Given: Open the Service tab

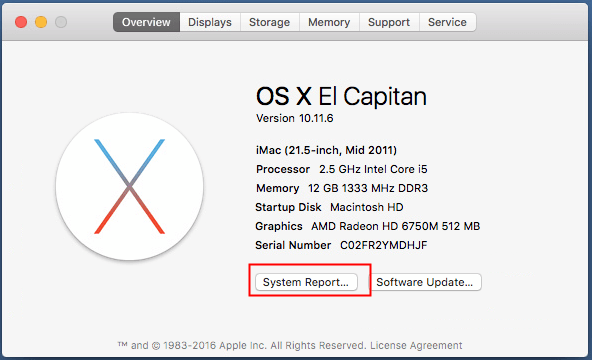Looking at the screenshot, I should pyautogui.click(x=447, y=22).
